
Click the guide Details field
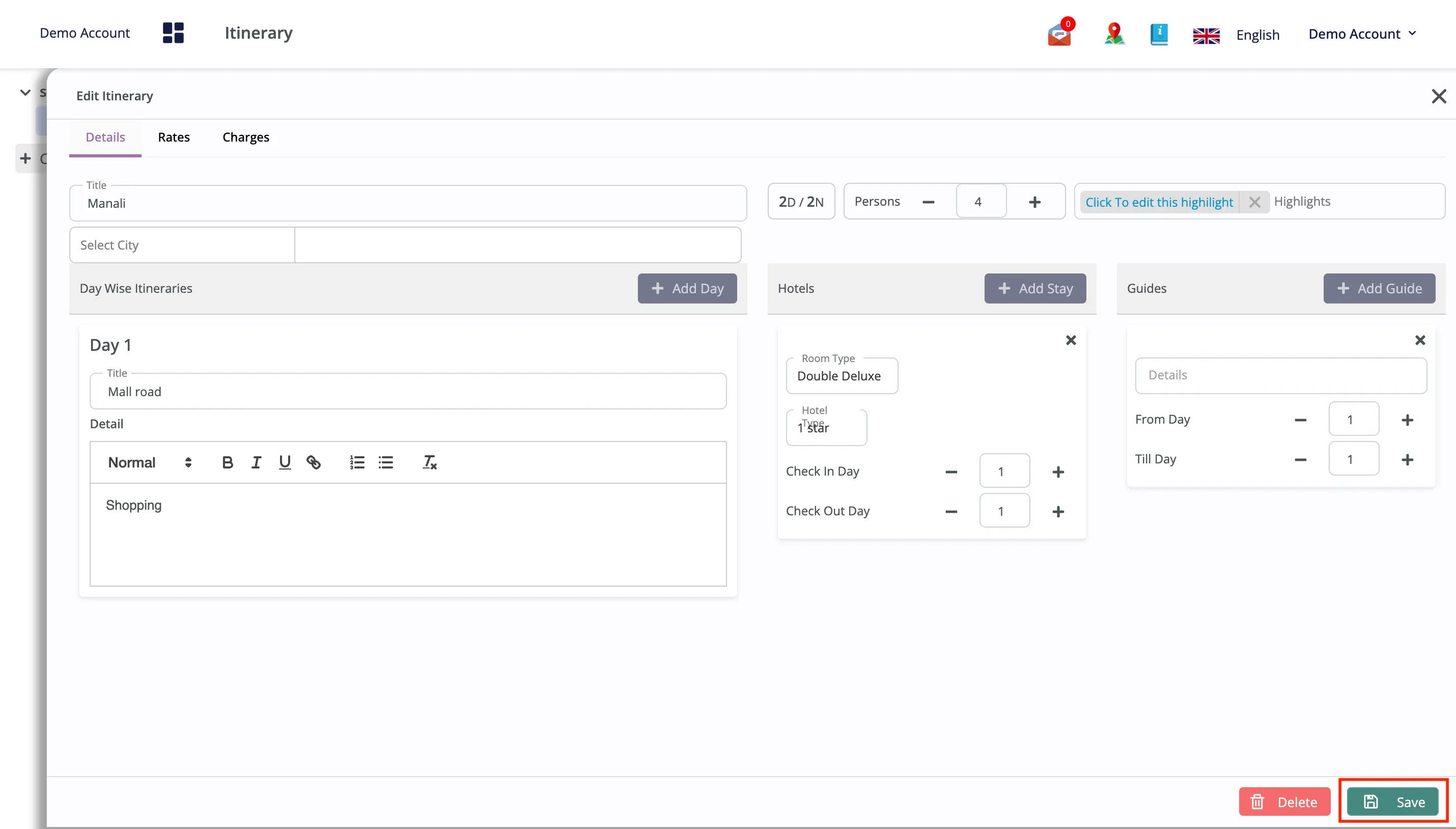click(x=1280, y=375)
